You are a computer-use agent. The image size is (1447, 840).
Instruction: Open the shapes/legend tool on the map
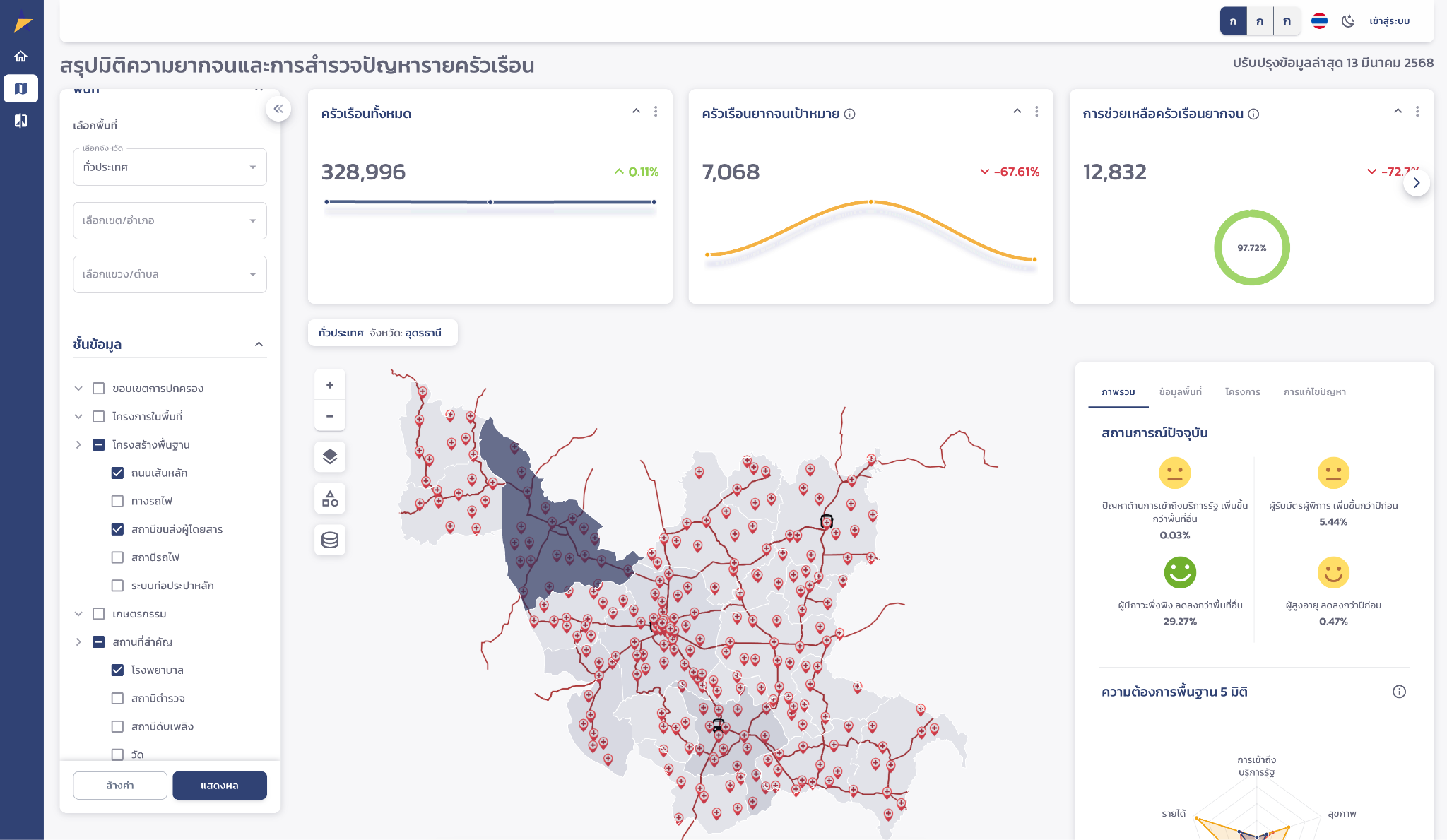pyautogui.click(x=329, y=498)
